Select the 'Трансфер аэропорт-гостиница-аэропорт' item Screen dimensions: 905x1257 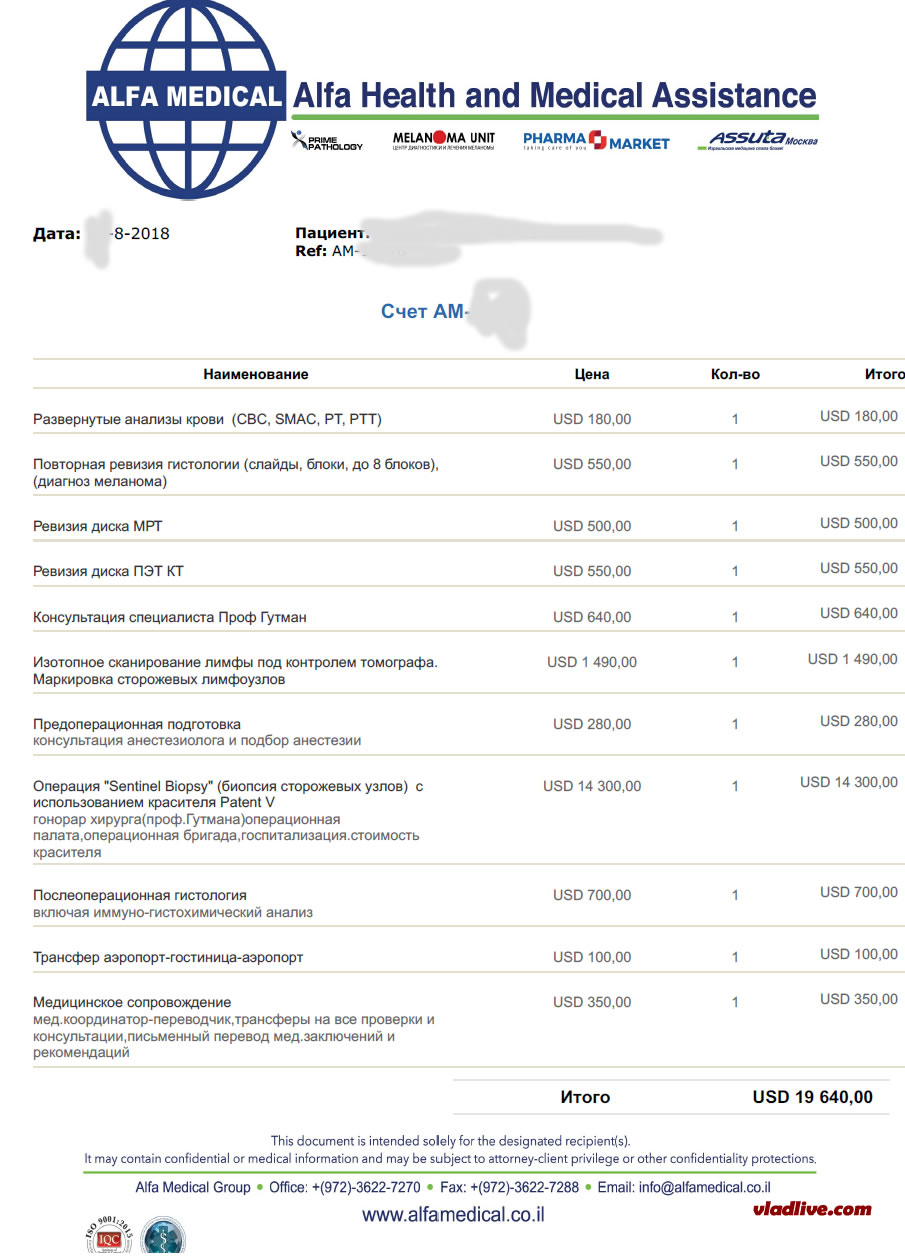click(x=168, y=957)
